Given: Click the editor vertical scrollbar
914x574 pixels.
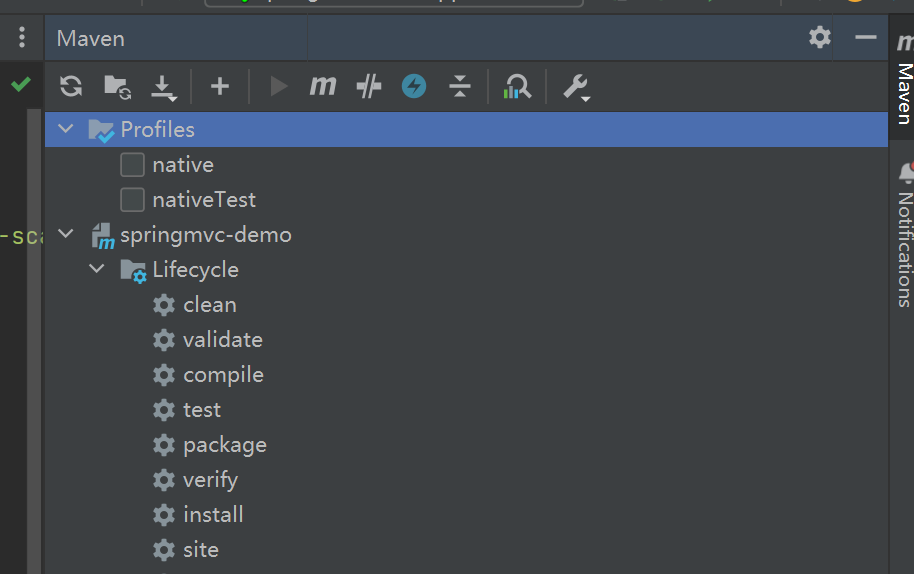Looking at the screenshot, I should [34, 341].
